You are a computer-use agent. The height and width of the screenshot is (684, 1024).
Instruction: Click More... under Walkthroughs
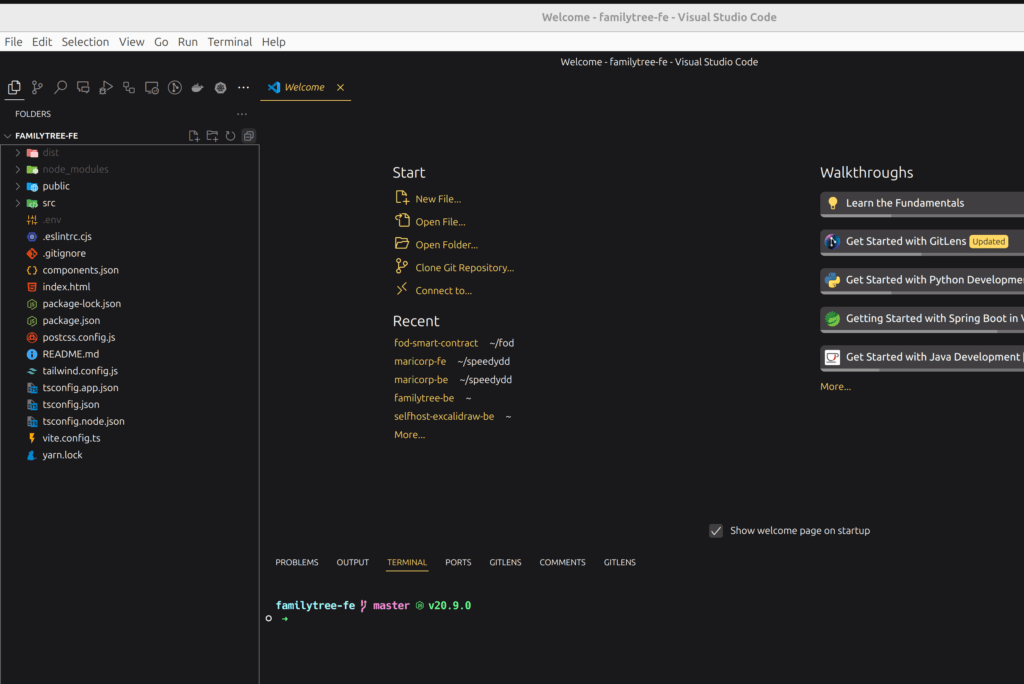[x=835, y=387]
